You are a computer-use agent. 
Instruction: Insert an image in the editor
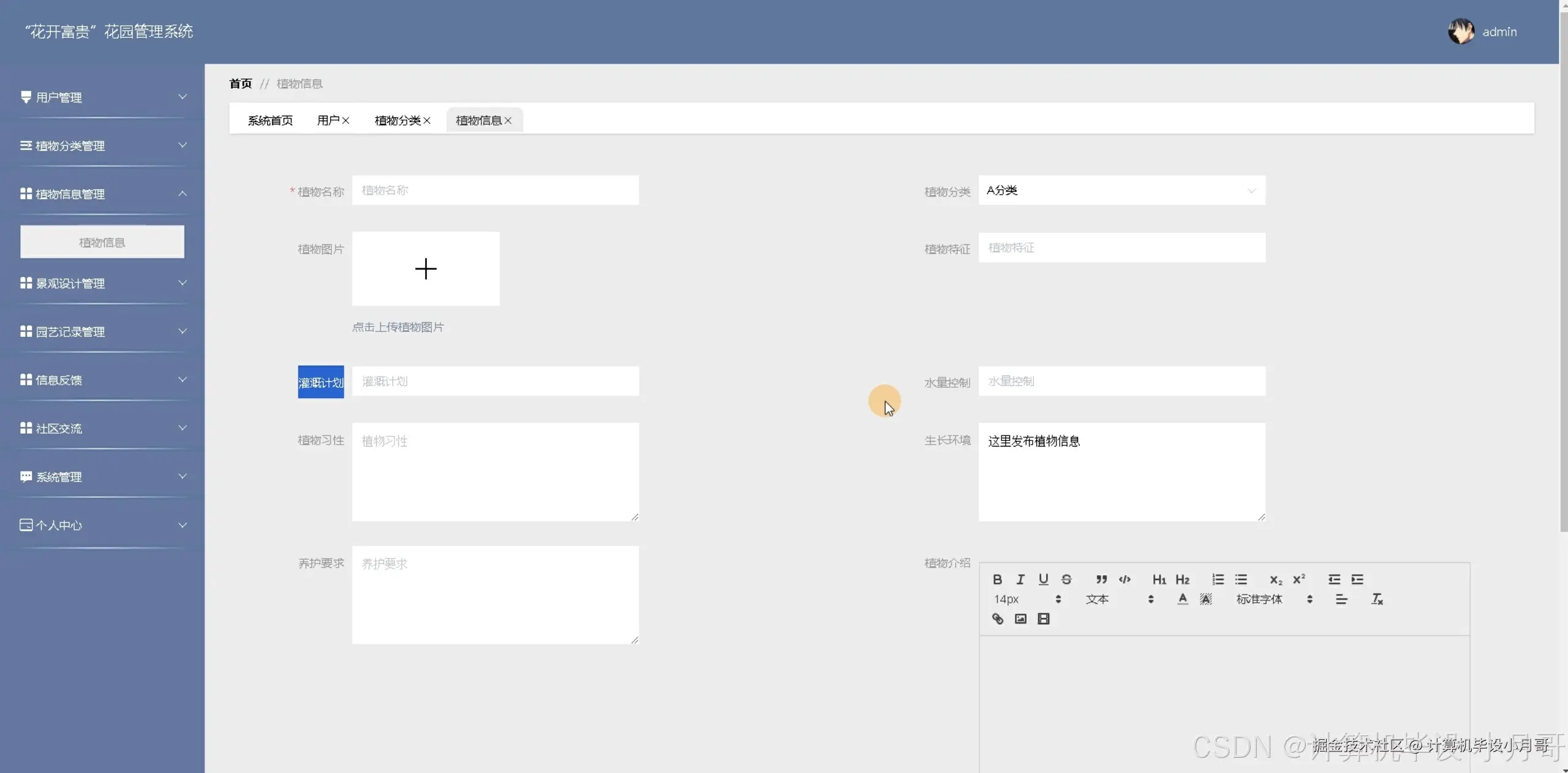[x=1020, y=619]
